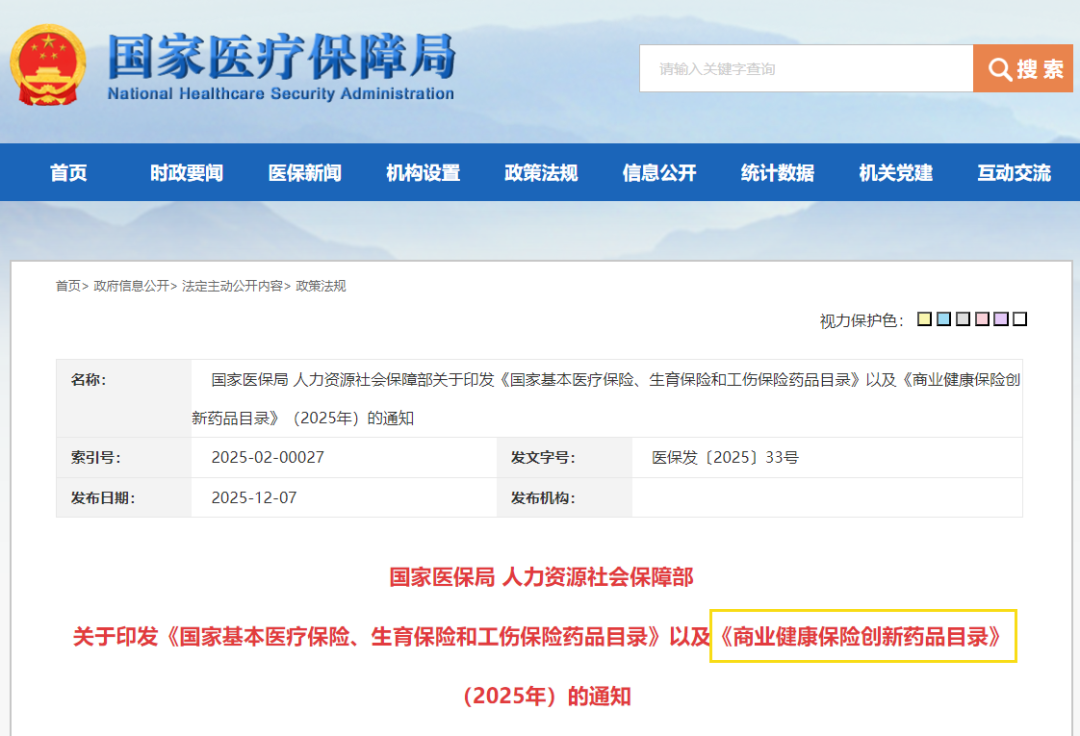Screen dimensions: 1080x736
Task: Click 法定主动公开内容 breadcrumb link
Action: pyautogui.click(x=232, y=286)
